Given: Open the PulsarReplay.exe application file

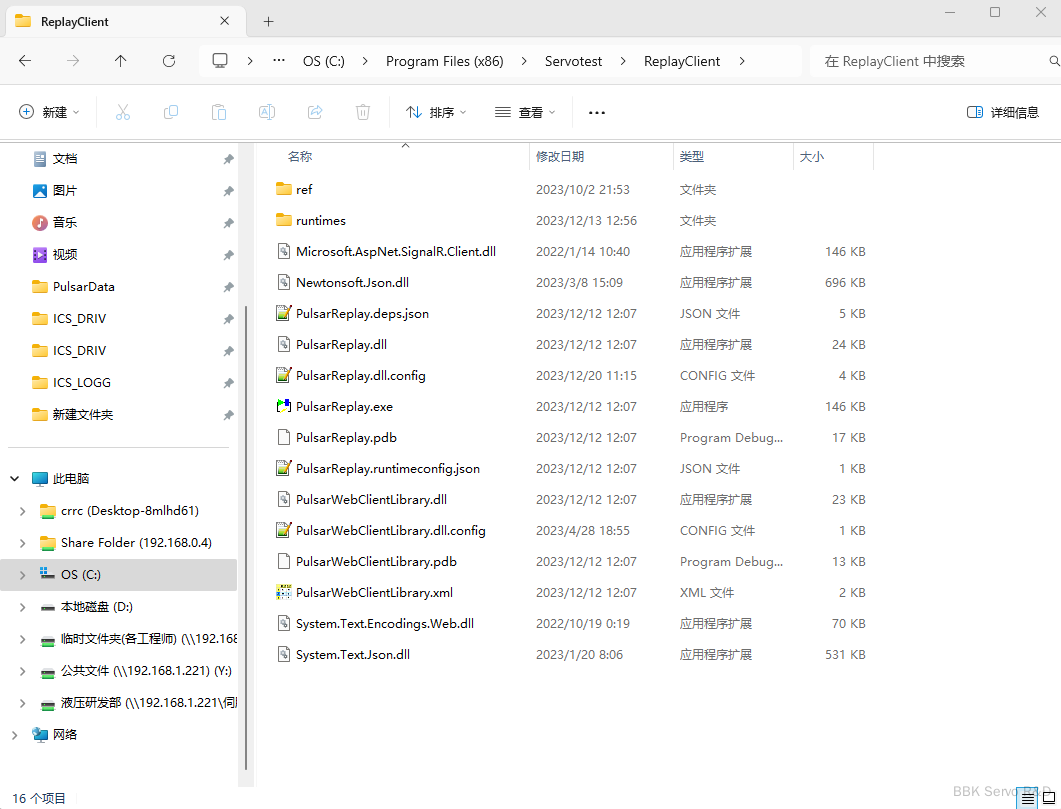Looking at the screenshot, I should coord(344,407).
